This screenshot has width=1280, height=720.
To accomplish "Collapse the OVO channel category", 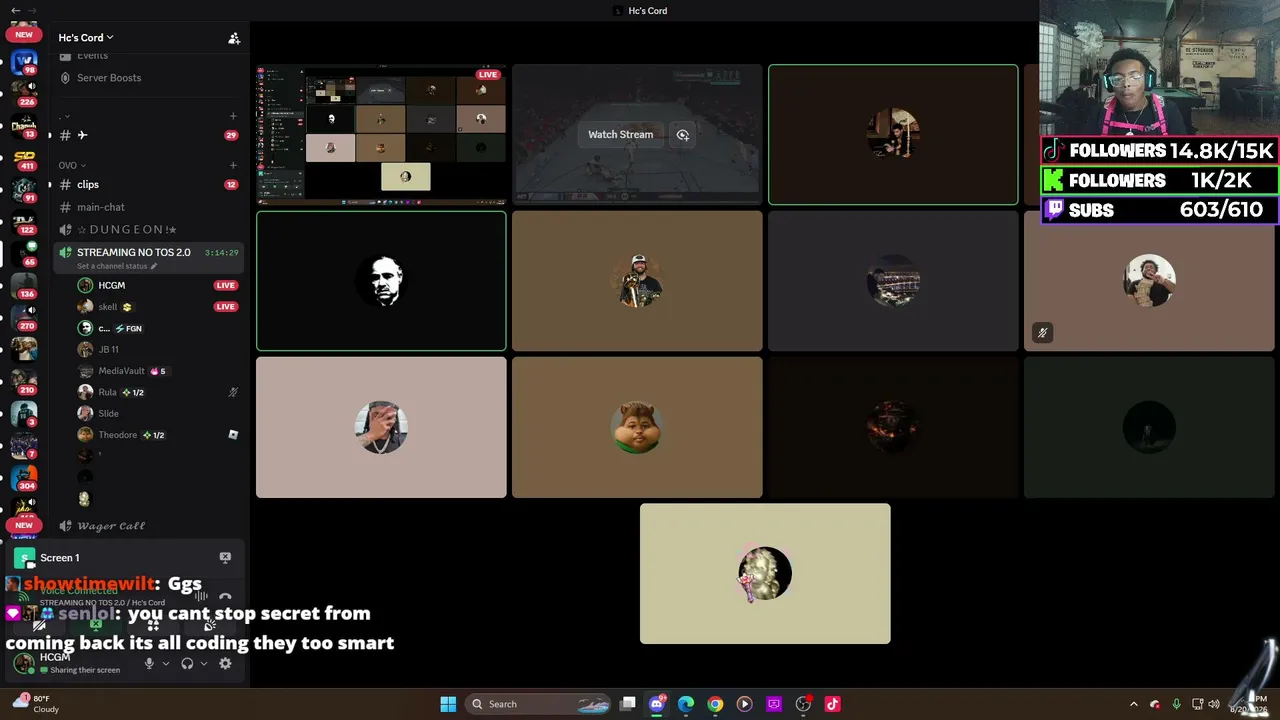I will point(72,165).
